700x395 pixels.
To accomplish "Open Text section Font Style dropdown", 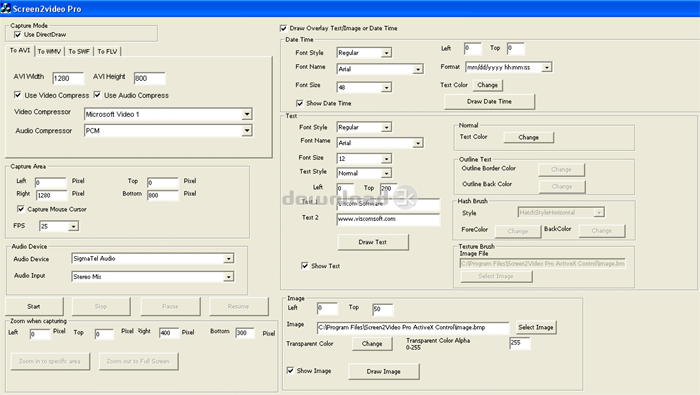I will (x=387, y=127).
